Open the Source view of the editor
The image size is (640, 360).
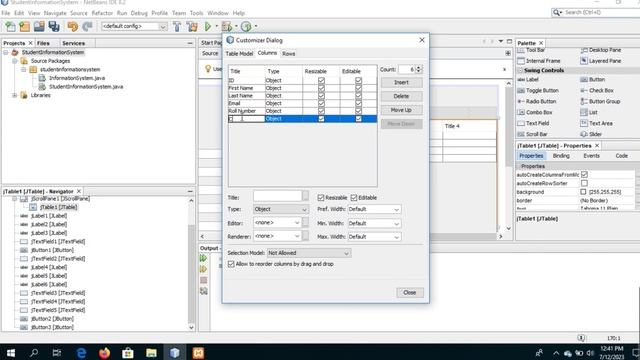coord(210,53)
